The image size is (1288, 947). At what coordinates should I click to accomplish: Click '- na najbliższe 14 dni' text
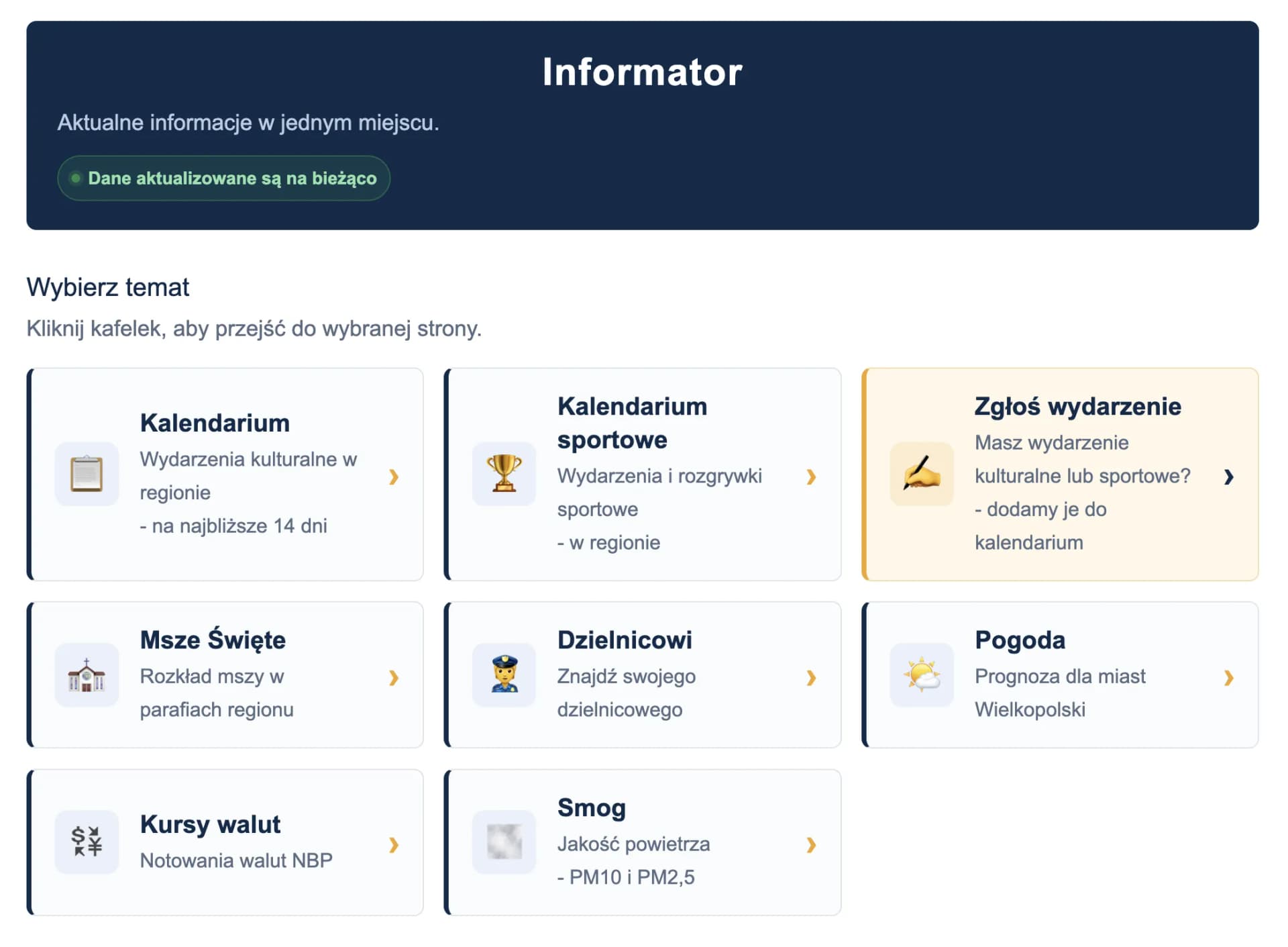tap(233, 526)
